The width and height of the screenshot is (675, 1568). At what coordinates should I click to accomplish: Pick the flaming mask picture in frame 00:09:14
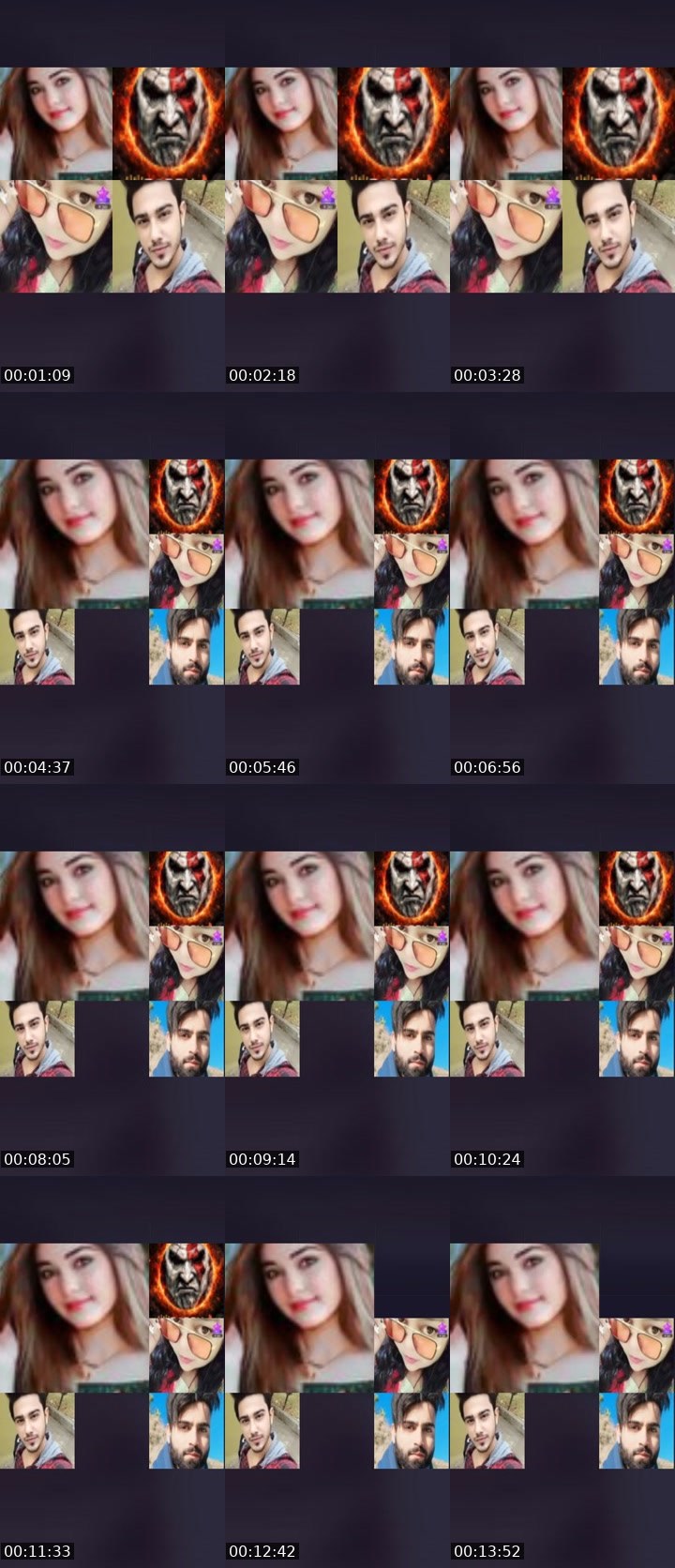tap(412, 888)
